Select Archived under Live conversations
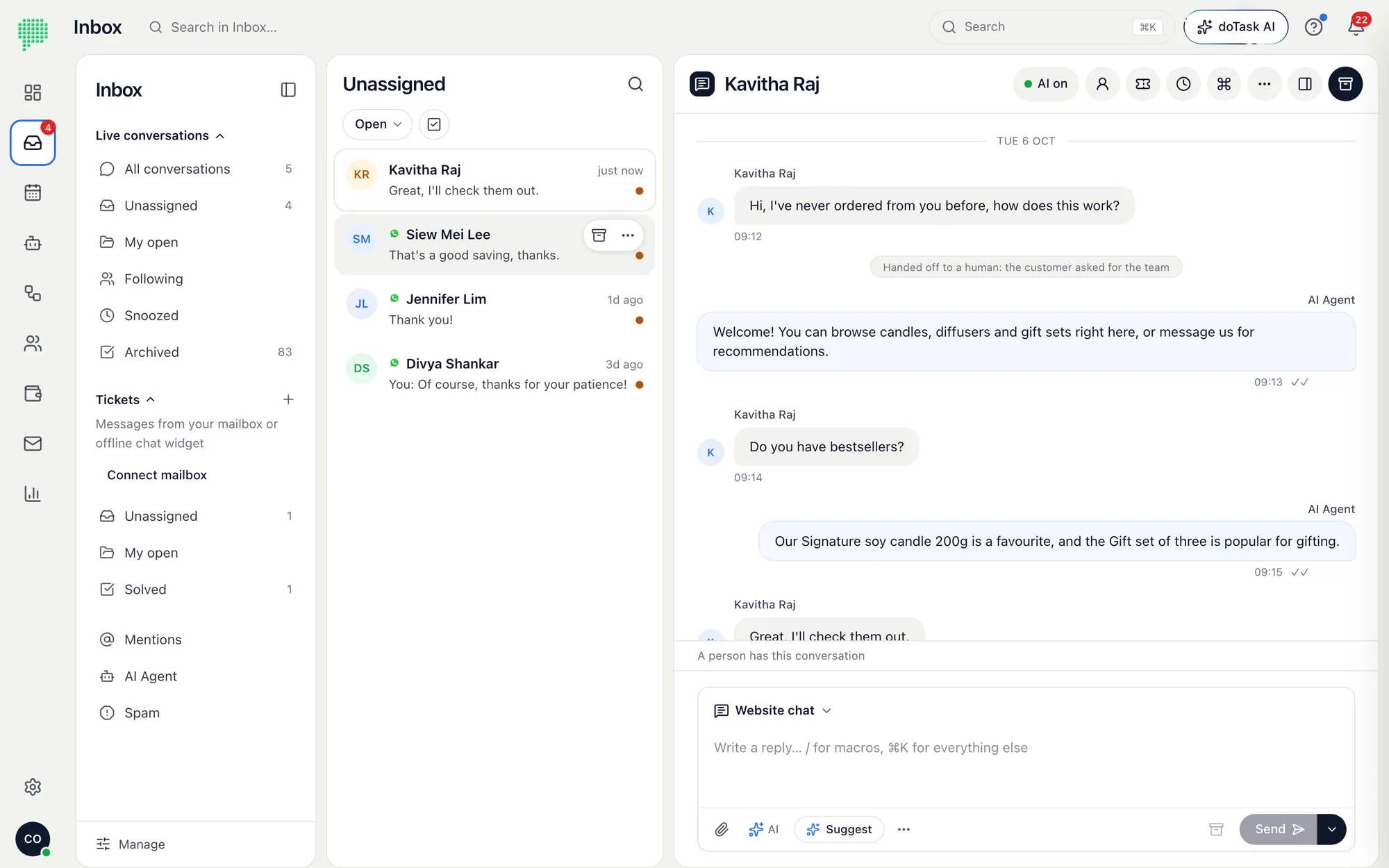 196,352
